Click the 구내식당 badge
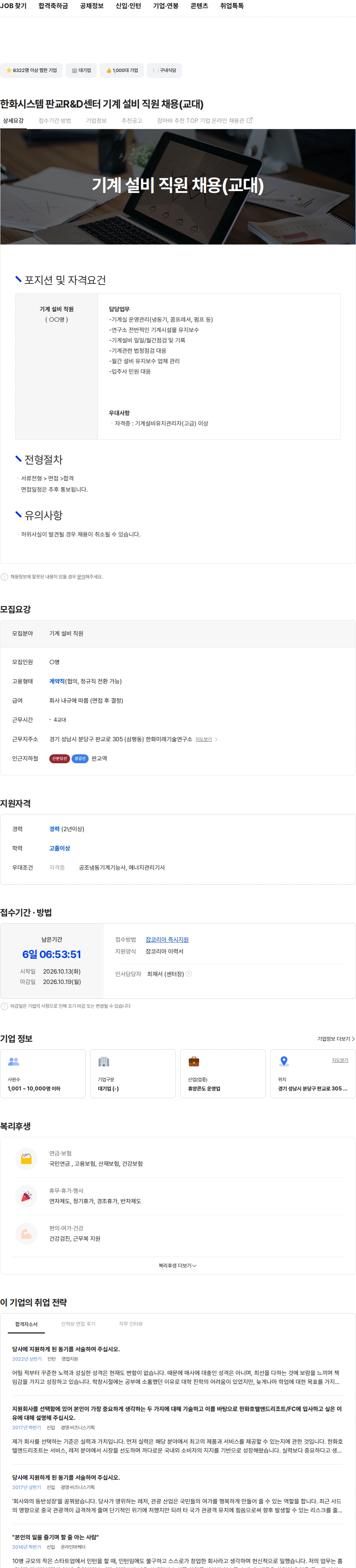Viewport: 356px width, 1568px height. (164, 70)
